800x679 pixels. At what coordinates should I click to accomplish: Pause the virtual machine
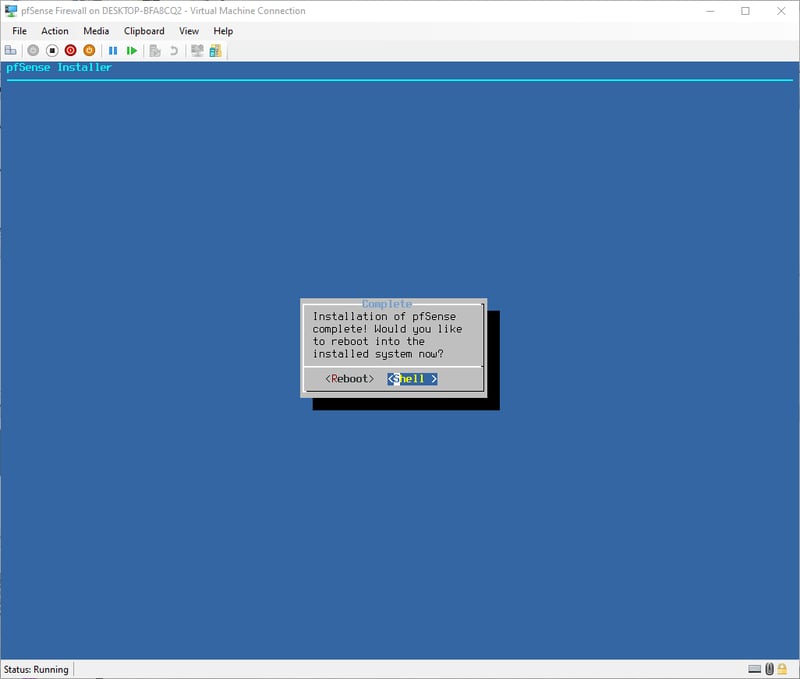click(x=113, y=50)
